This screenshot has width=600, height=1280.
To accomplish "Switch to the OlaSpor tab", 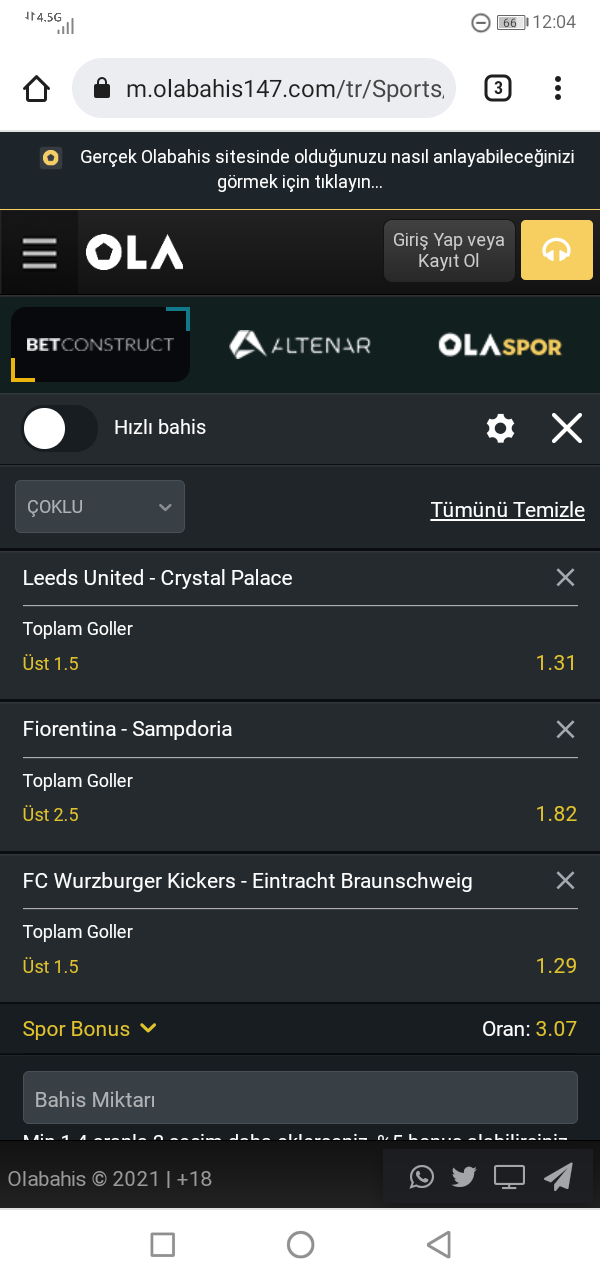I will 500,346.
